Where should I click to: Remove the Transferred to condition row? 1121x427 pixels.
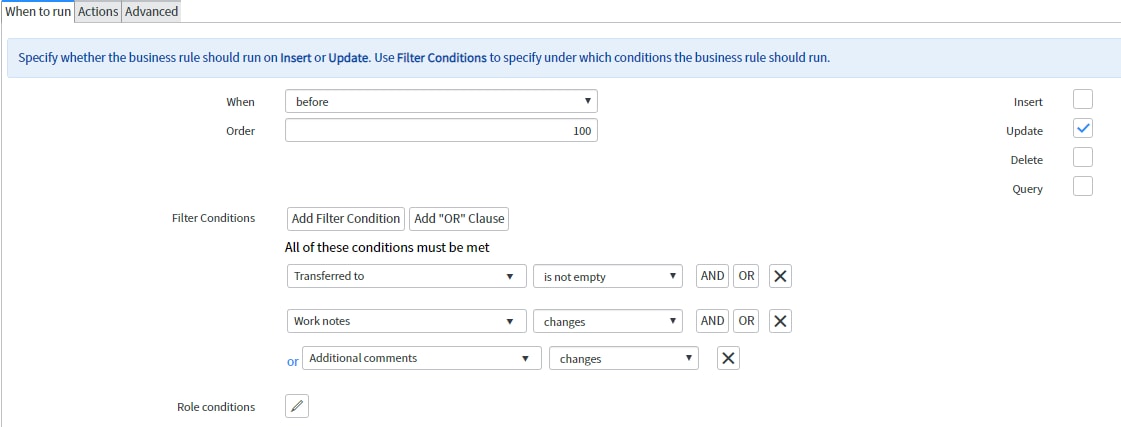click(x=780, y=277)
